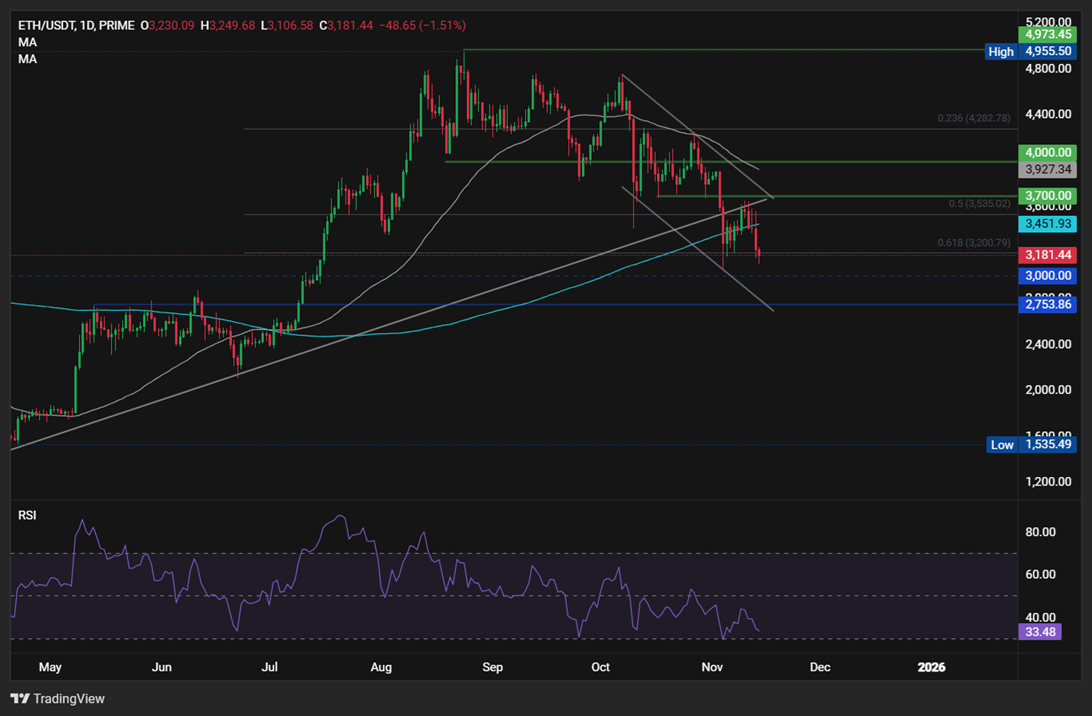Click the purple RSI value 33.48
The height and width of the screenshot is (716, 1092).
pyautogui.click(x=1040, y=631)
